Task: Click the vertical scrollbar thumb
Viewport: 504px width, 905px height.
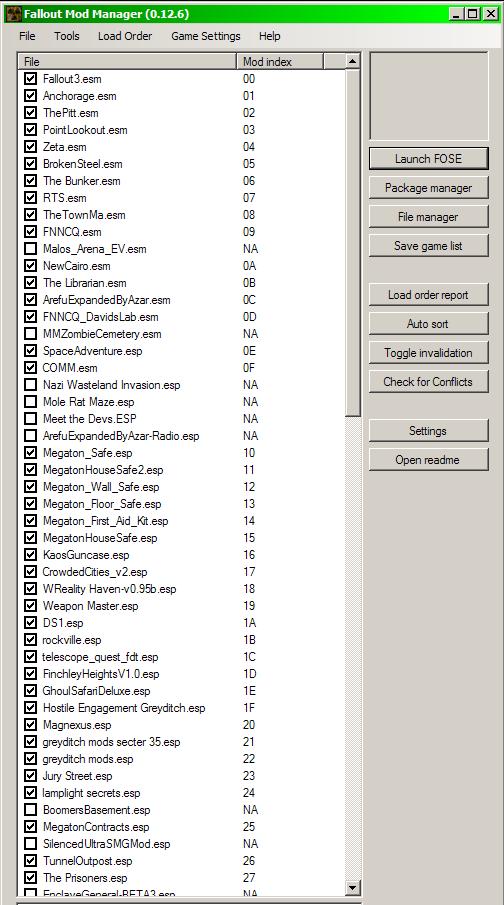Action: (352, 242)
